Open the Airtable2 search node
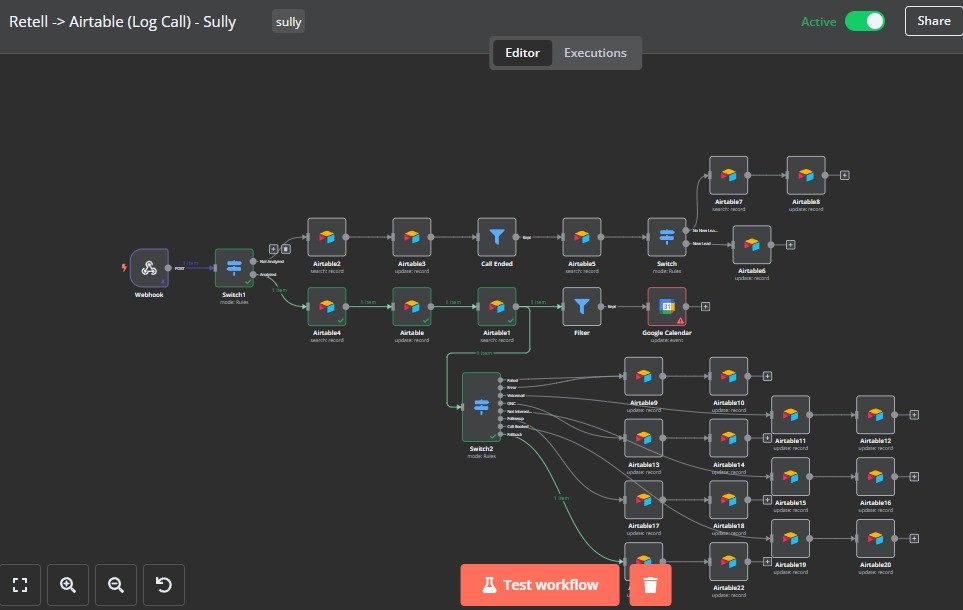This screenshot has height=610, width=963. [x=327, y=237]
